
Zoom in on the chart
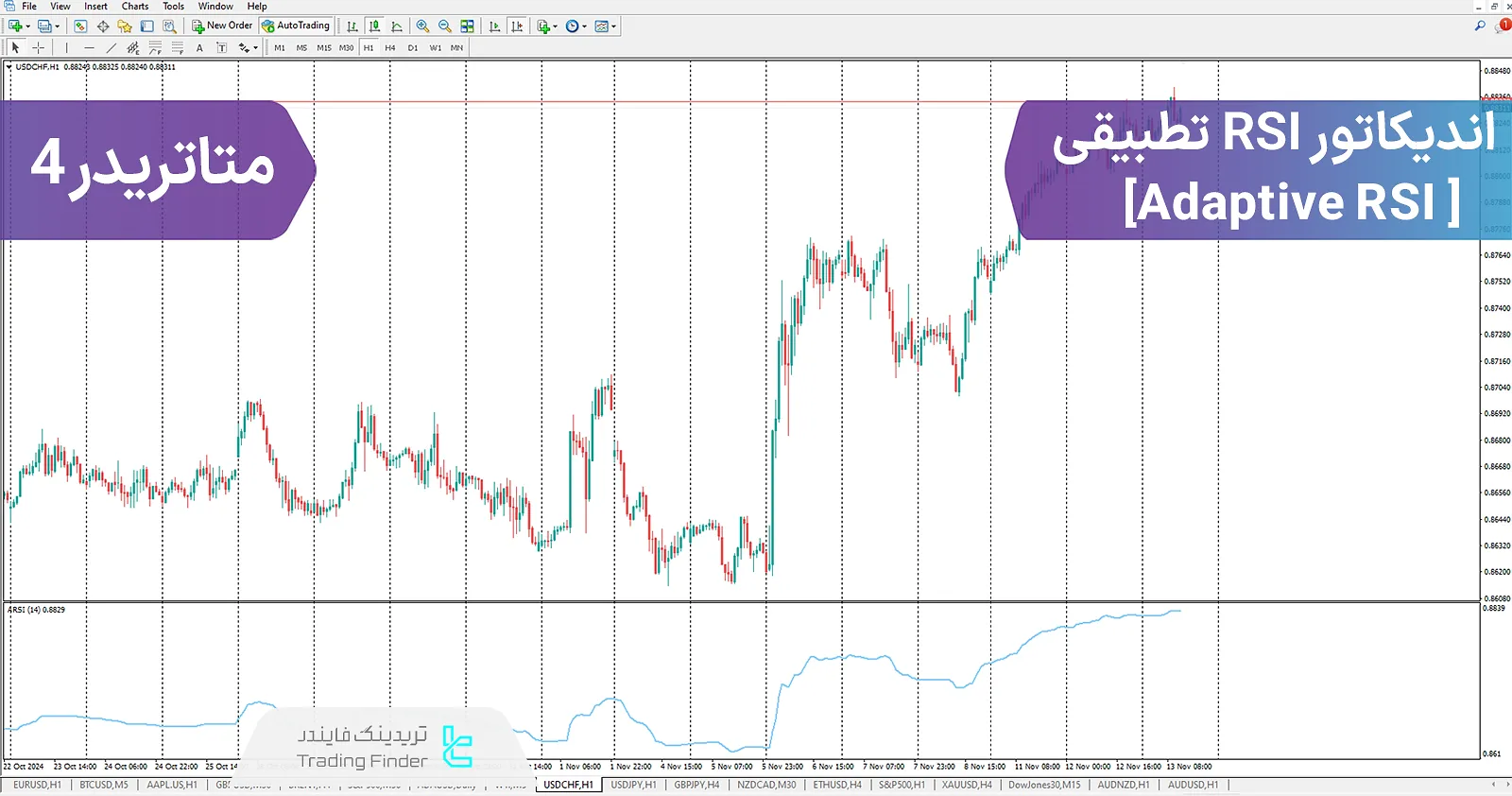click(422, 26)
